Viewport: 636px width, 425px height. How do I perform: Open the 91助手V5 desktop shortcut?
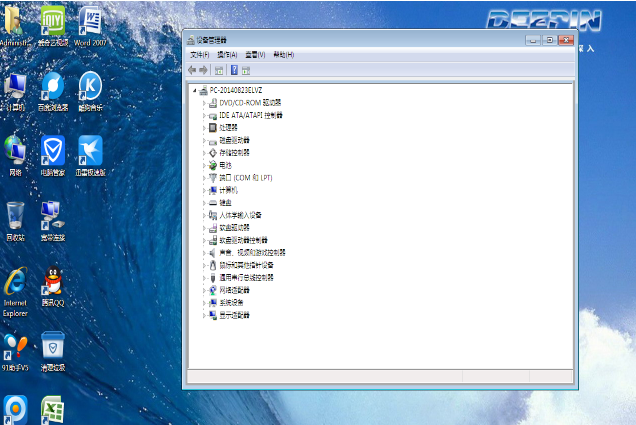click(x=15, y=352)
